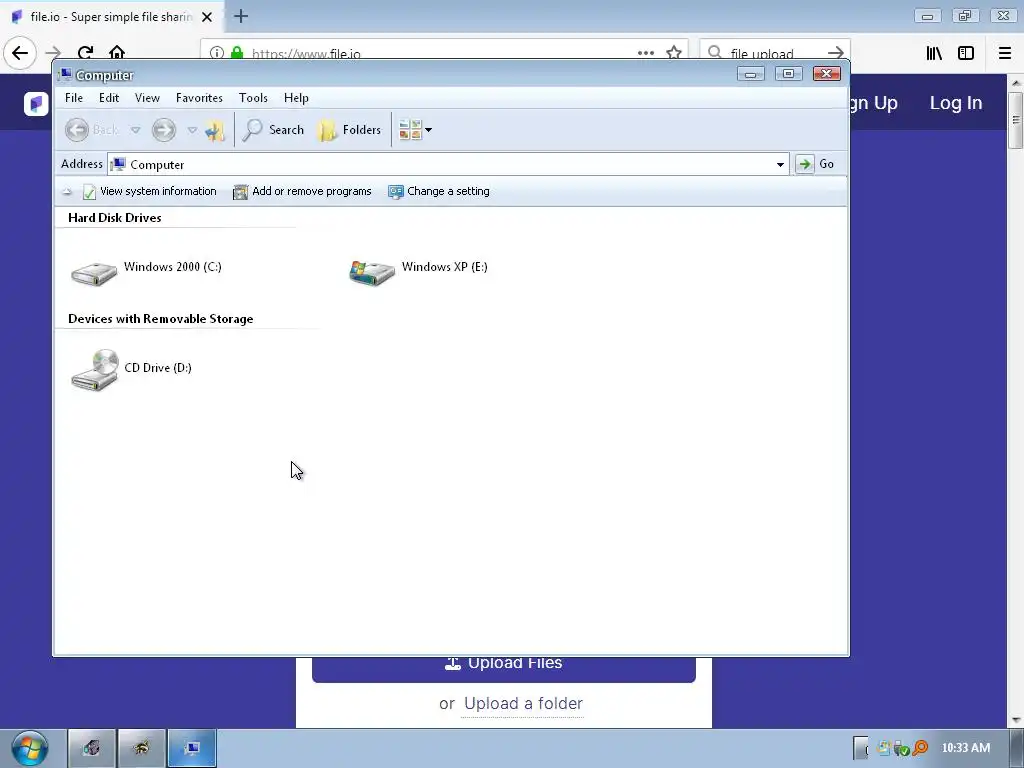Maximize the Computer window
The width and height of the screenshot is (1024, 768).
pyautogui.click(x=788, y=74)
